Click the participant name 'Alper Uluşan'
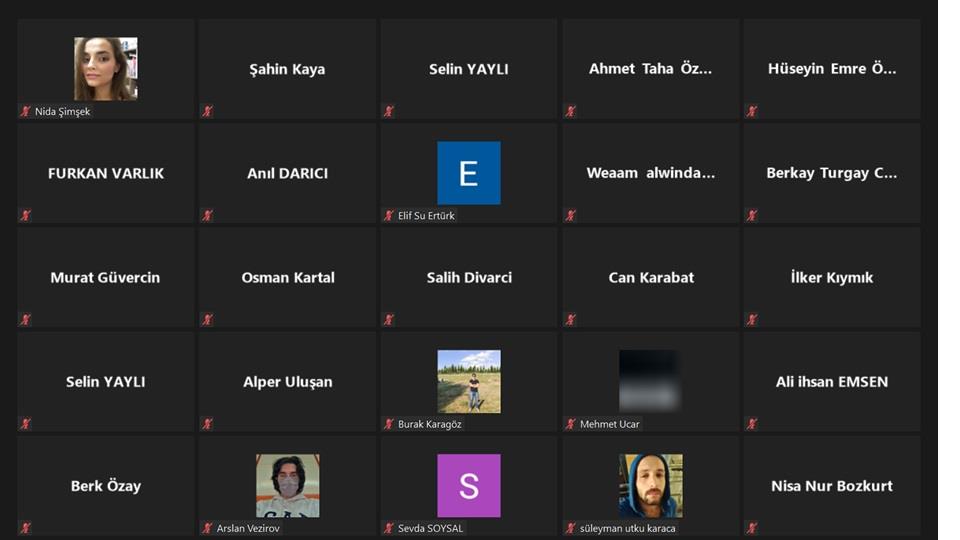Screen dimensions: 960x540 [x=288, y=382]
